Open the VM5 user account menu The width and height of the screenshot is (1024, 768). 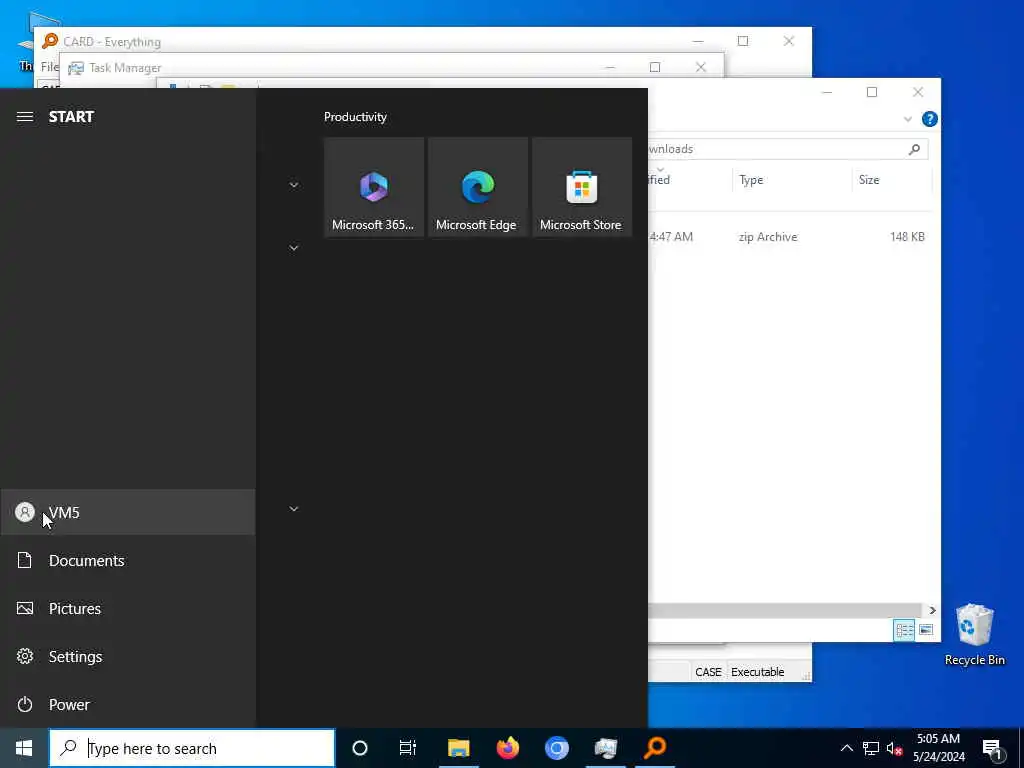click(x=128, y=512)
